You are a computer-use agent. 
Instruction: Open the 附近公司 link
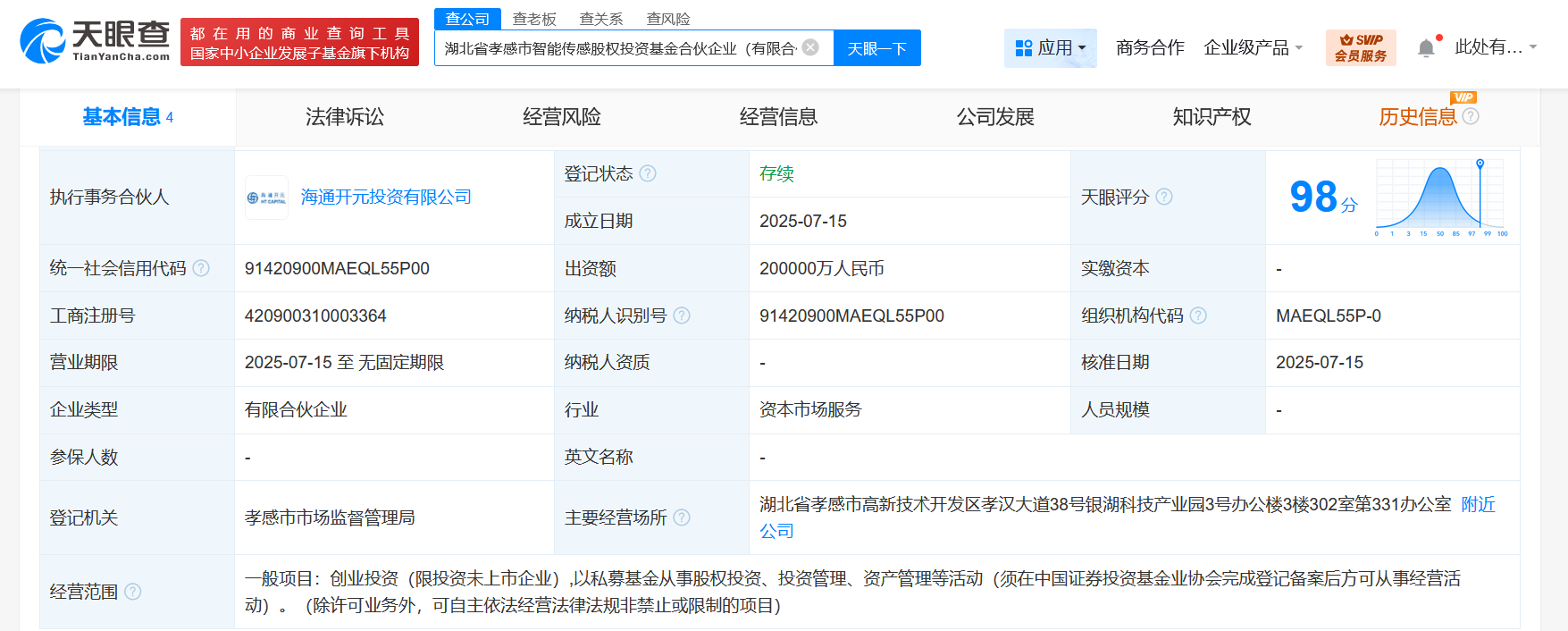click(1128, 517)
